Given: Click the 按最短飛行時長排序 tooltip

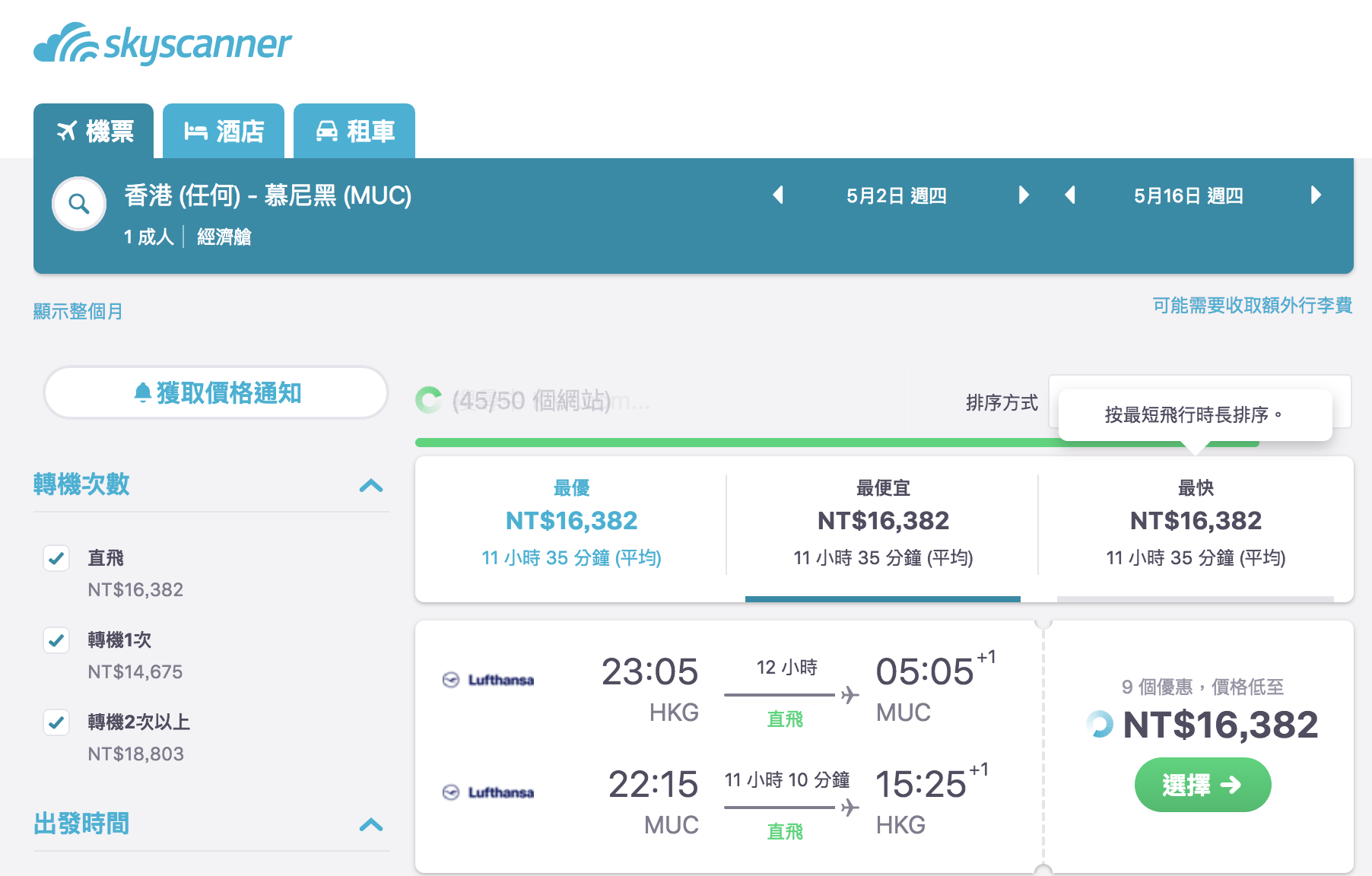Looking at the screenshot, I should [1194, 415].
